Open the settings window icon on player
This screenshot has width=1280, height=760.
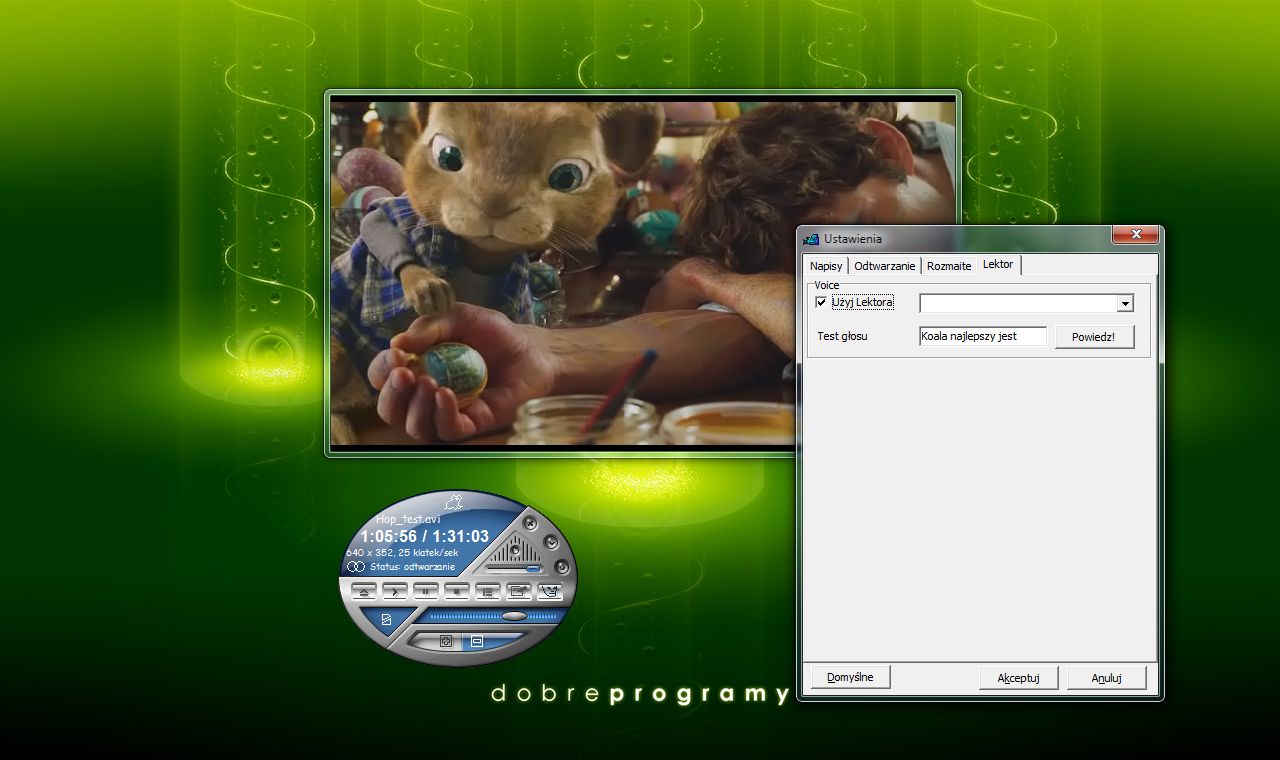[519, 592]
